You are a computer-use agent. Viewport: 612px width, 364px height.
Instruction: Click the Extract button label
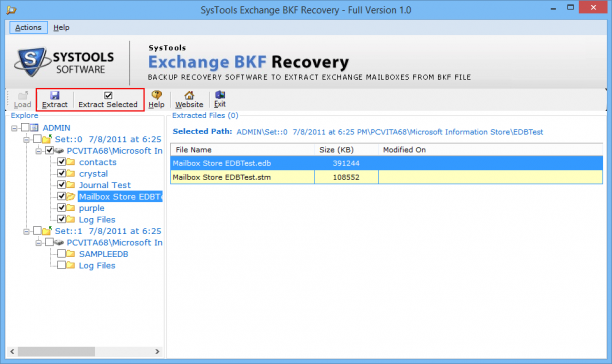55,105
